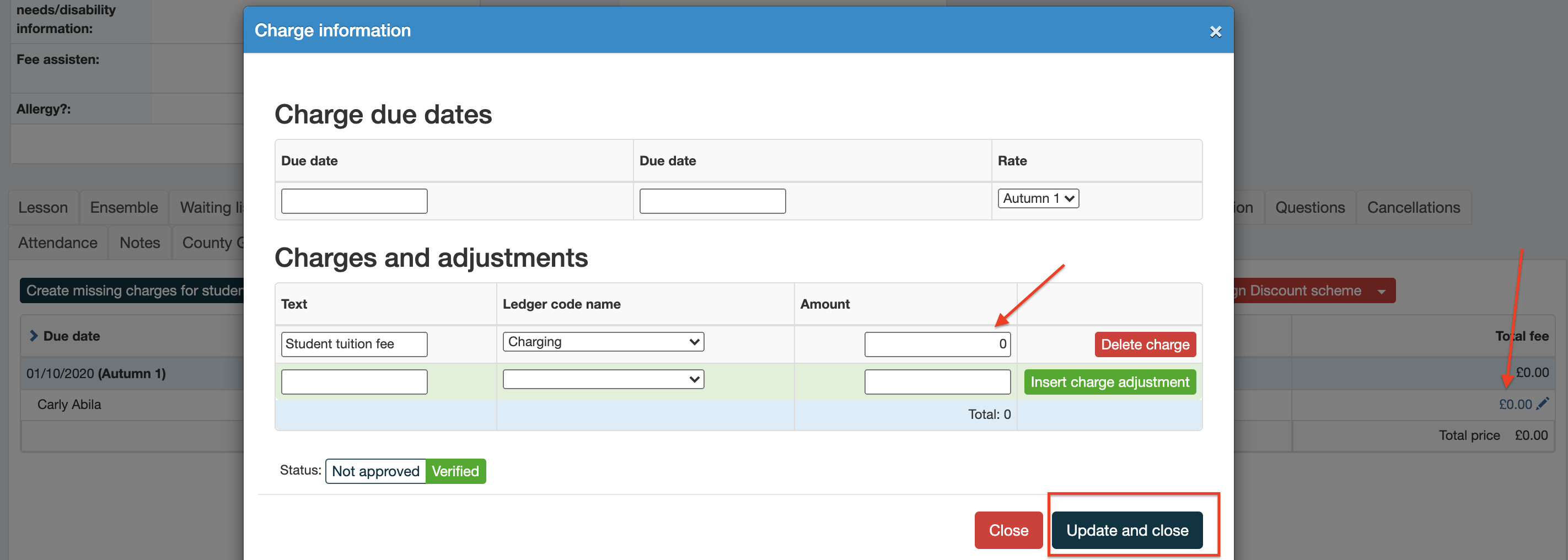Expand the Due date column chevron

34,336
